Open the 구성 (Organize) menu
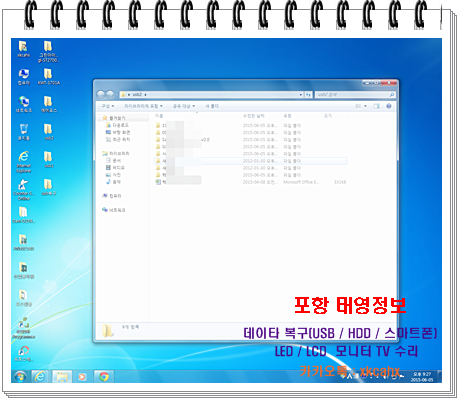This screenshot has width=459, height=400. click(108, 106)
